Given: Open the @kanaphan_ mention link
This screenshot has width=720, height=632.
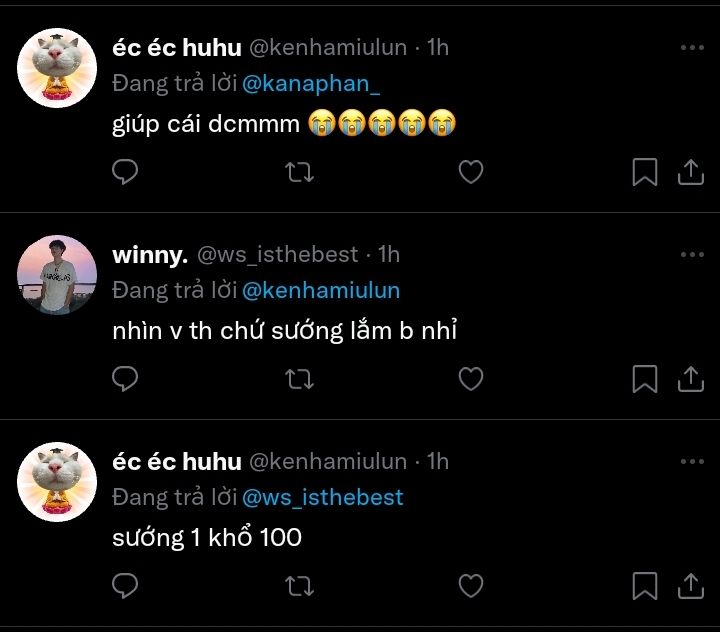Looking at the screenshot, I should tap(311, 84).
